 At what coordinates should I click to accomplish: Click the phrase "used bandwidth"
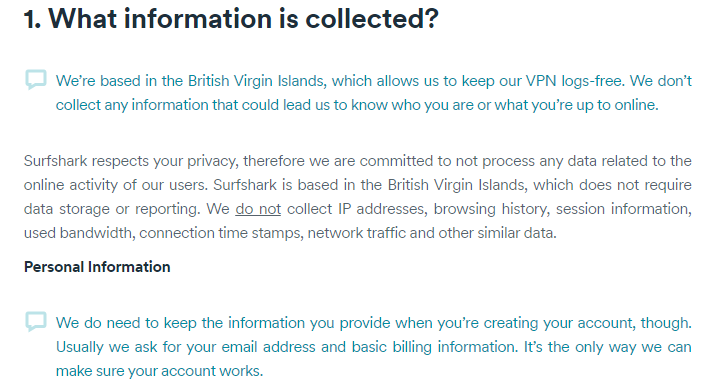[x=78, y=233]
